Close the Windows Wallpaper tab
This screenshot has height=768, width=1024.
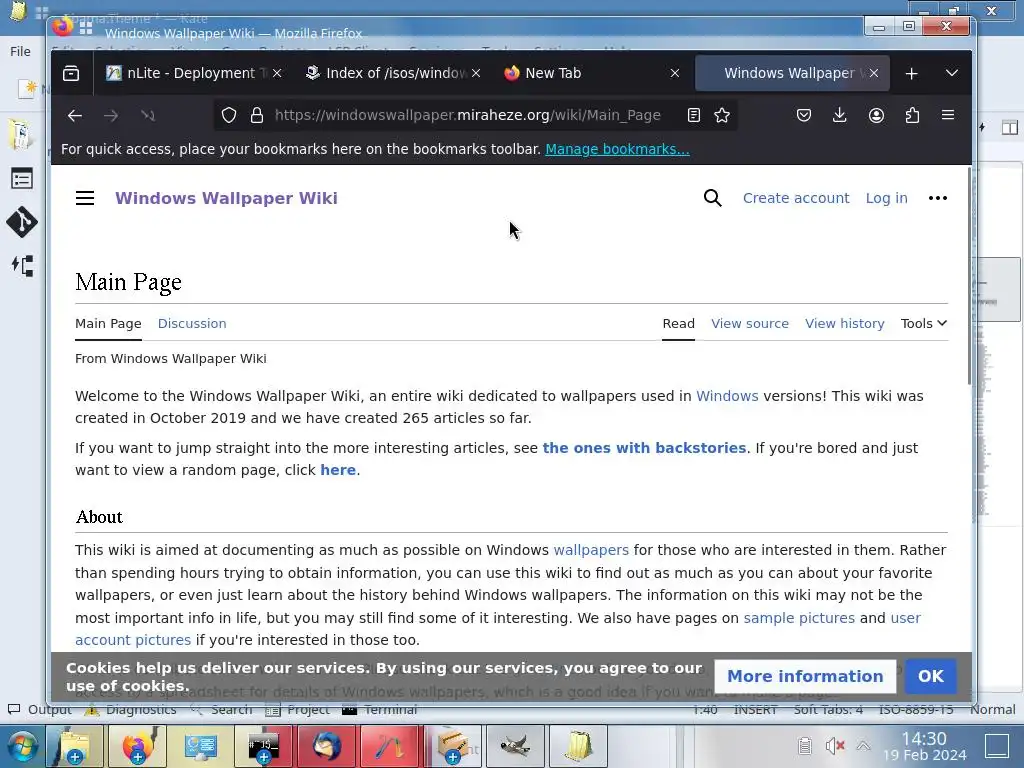874,73
